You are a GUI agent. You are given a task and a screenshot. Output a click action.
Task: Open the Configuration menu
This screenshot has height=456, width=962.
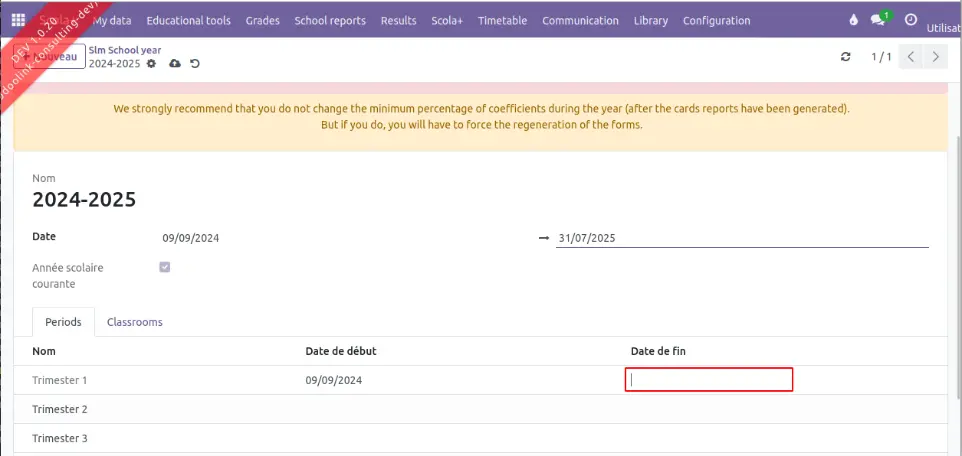pos(716,20)
